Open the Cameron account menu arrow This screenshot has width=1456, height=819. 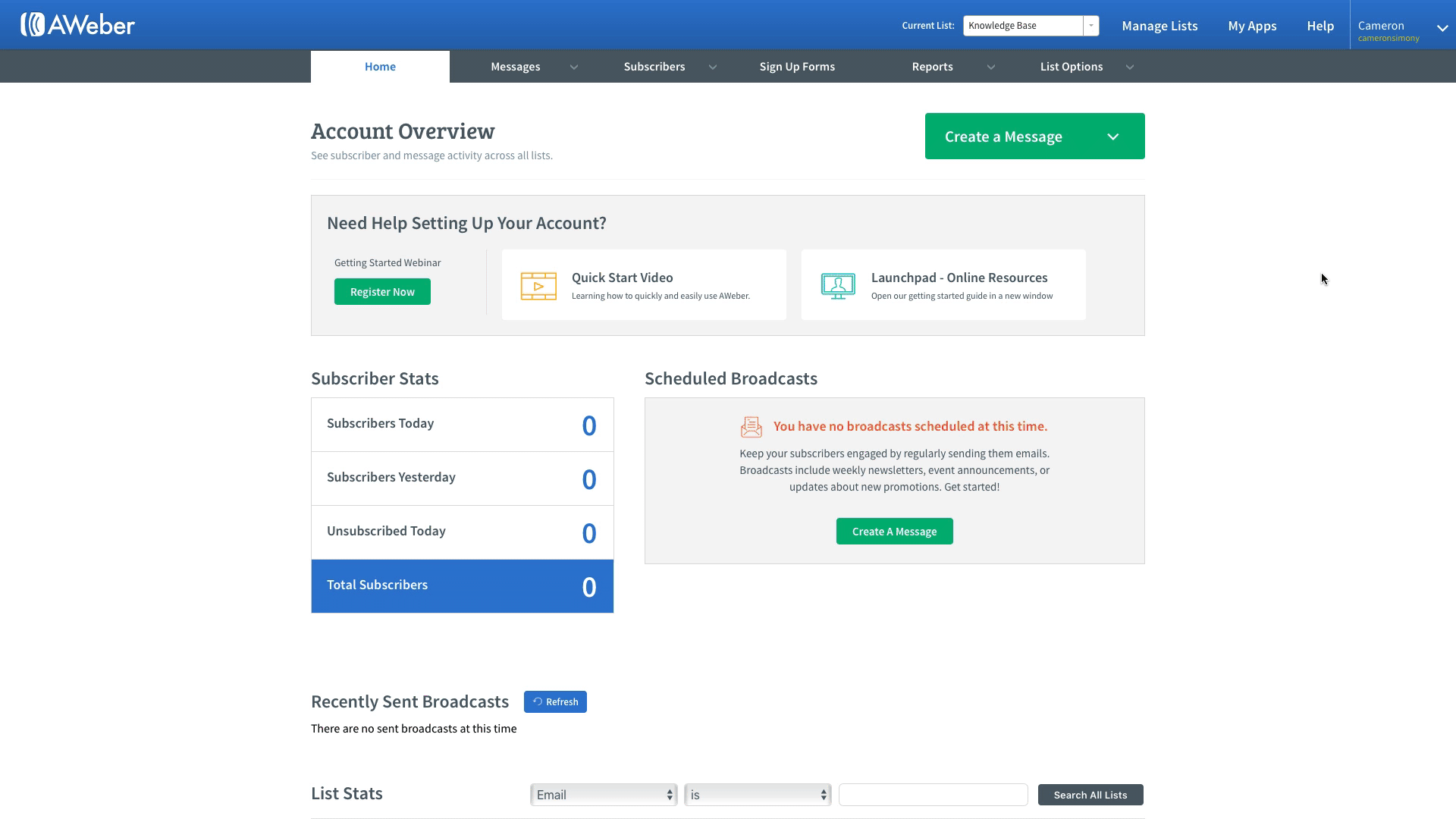pos(1442,28)
